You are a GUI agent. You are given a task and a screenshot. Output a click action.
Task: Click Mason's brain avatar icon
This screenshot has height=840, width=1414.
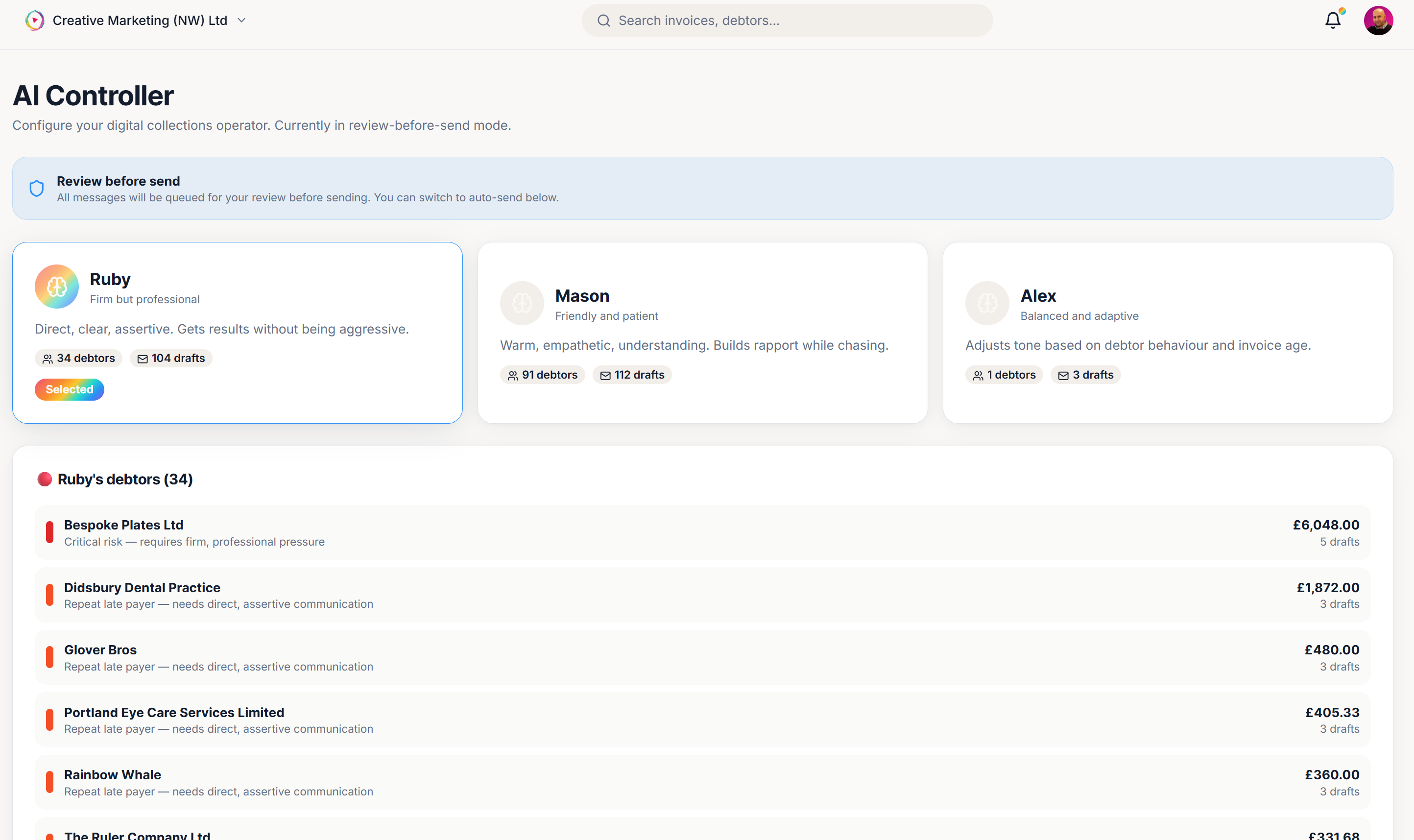tap(522, 303)
